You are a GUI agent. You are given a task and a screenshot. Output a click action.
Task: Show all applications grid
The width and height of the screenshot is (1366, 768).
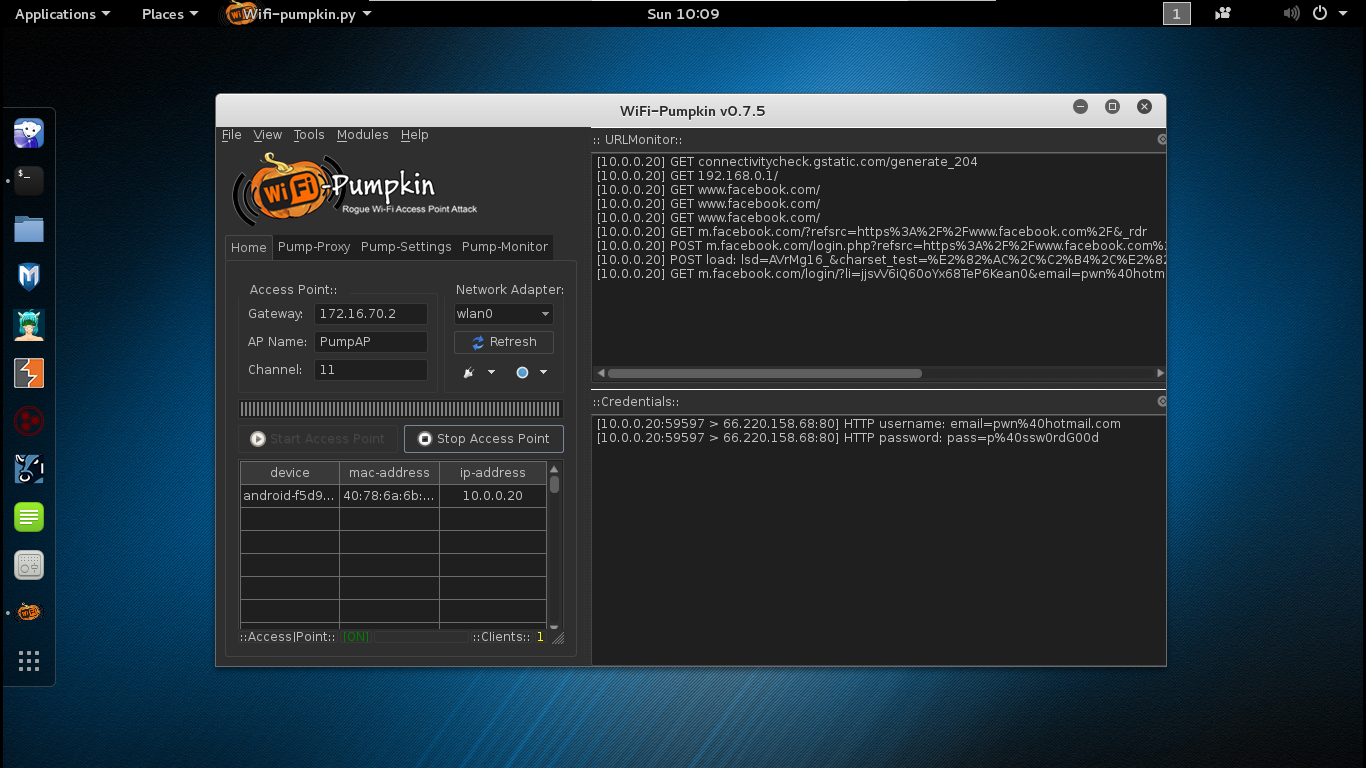(x=29, y=661)
